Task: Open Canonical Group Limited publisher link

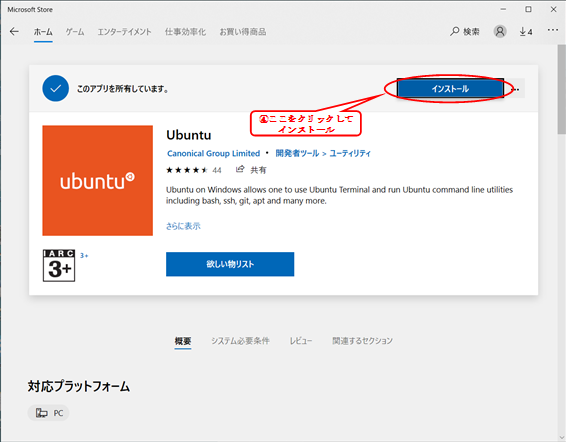Action: point(213,153)
